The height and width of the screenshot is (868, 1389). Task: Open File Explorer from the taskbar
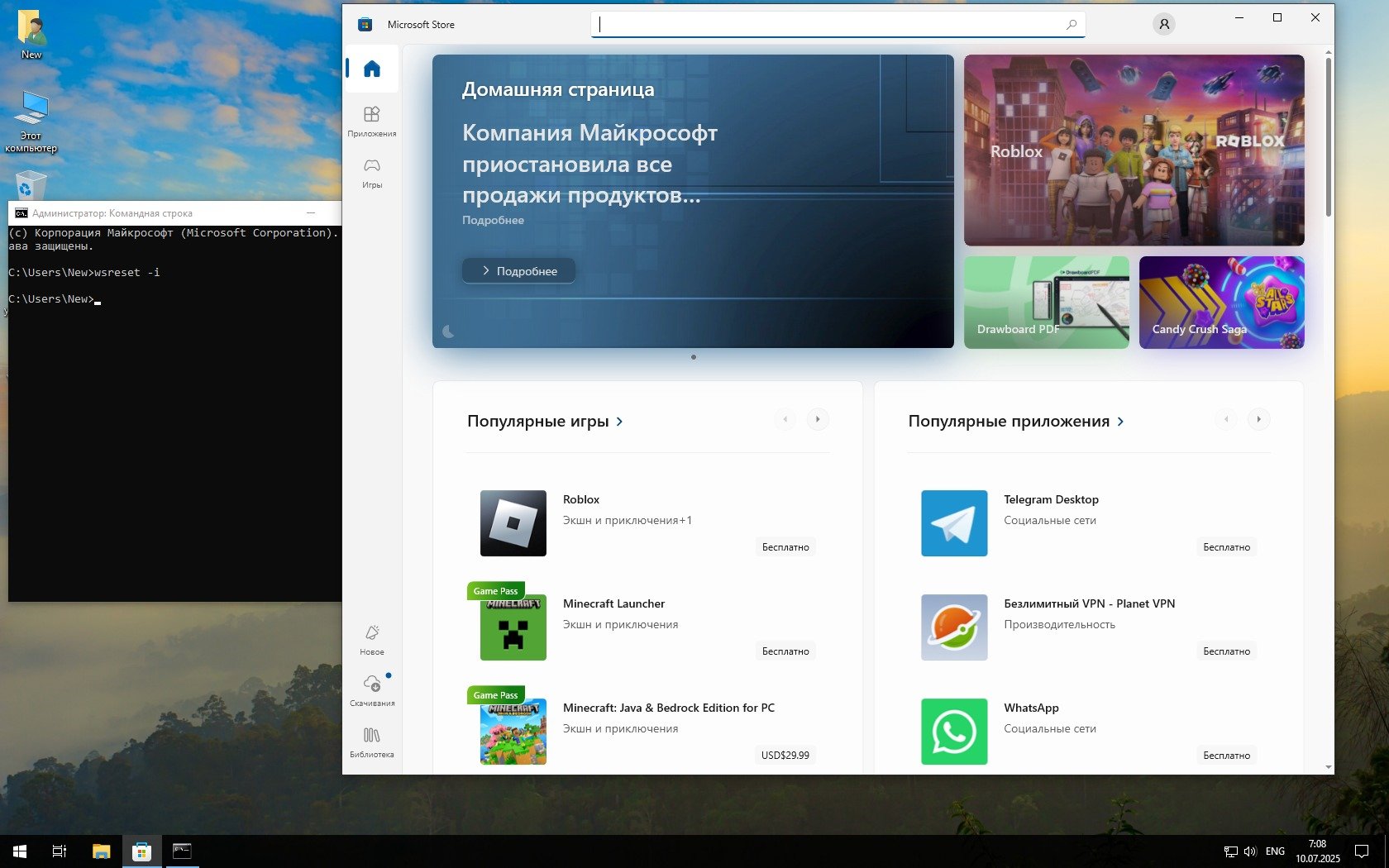(102, 851)
